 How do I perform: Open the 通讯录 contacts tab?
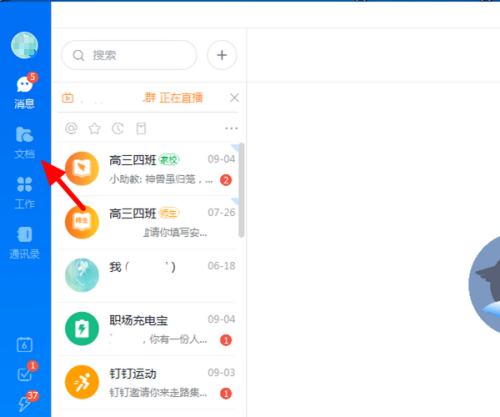(24, 243)
